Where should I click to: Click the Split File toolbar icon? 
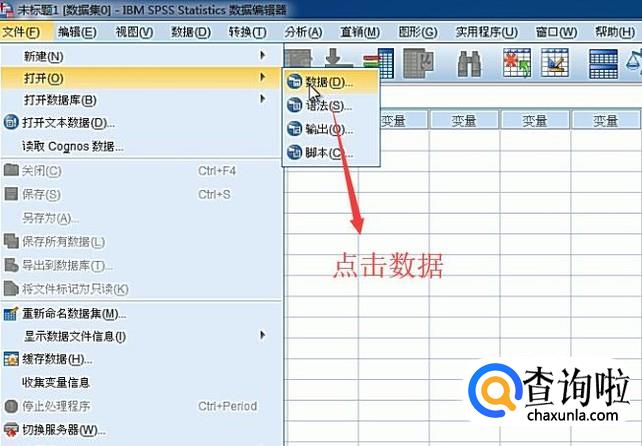[603, 63]
